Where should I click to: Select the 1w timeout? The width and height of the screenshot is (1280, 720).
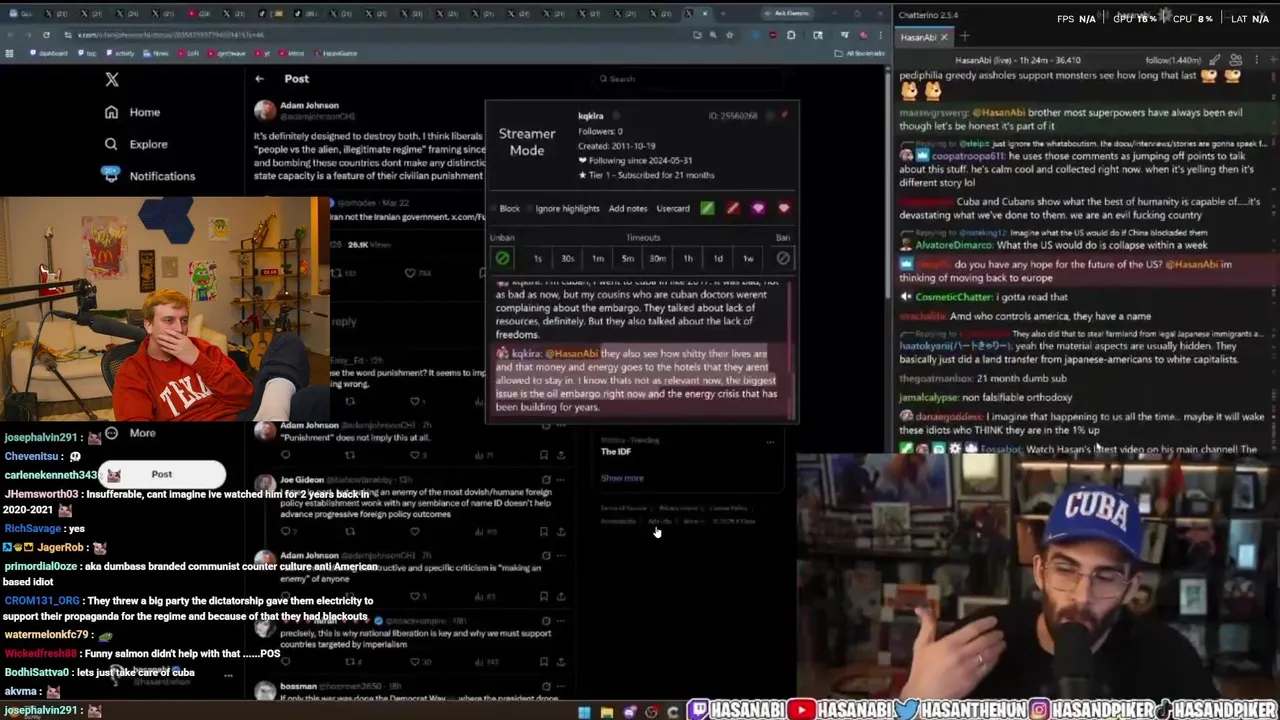click(x=748, y=259)
